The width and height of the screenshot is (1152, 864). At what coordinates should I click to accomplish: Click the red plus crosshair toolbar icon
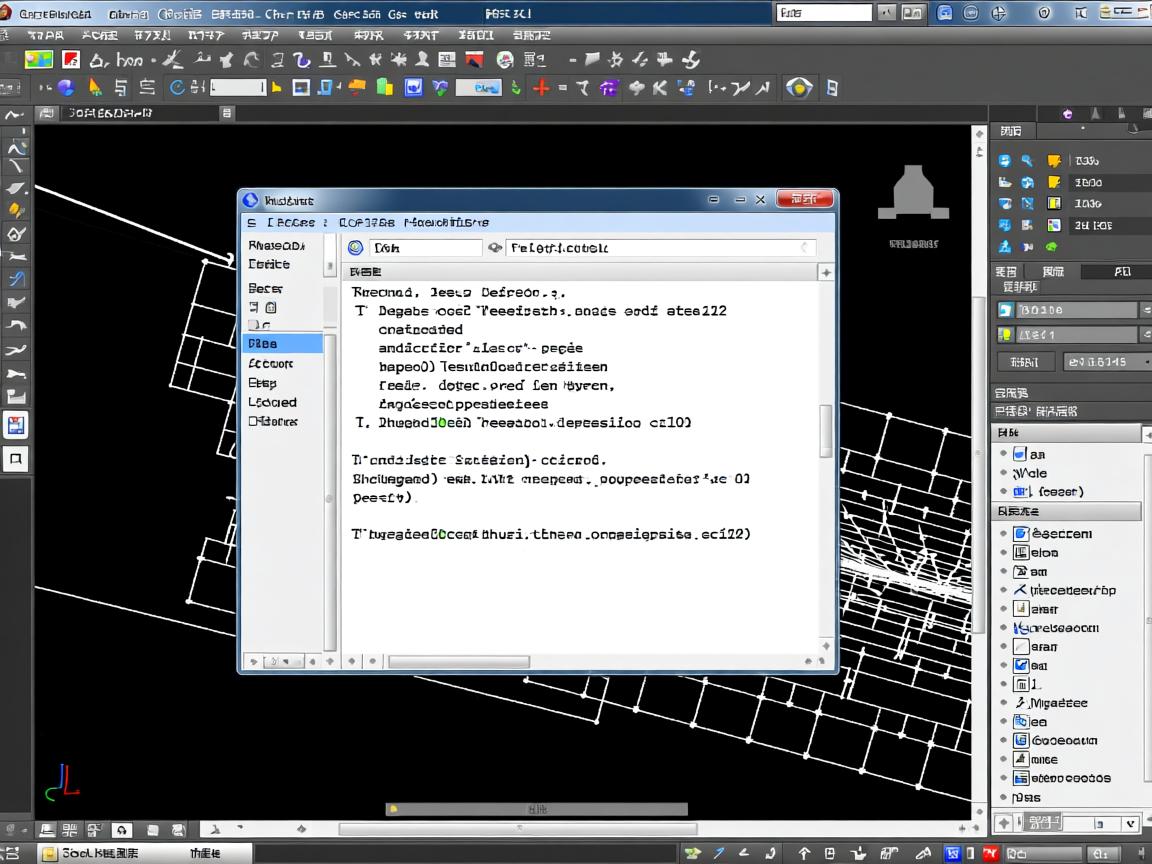click(x=541, y=88)
